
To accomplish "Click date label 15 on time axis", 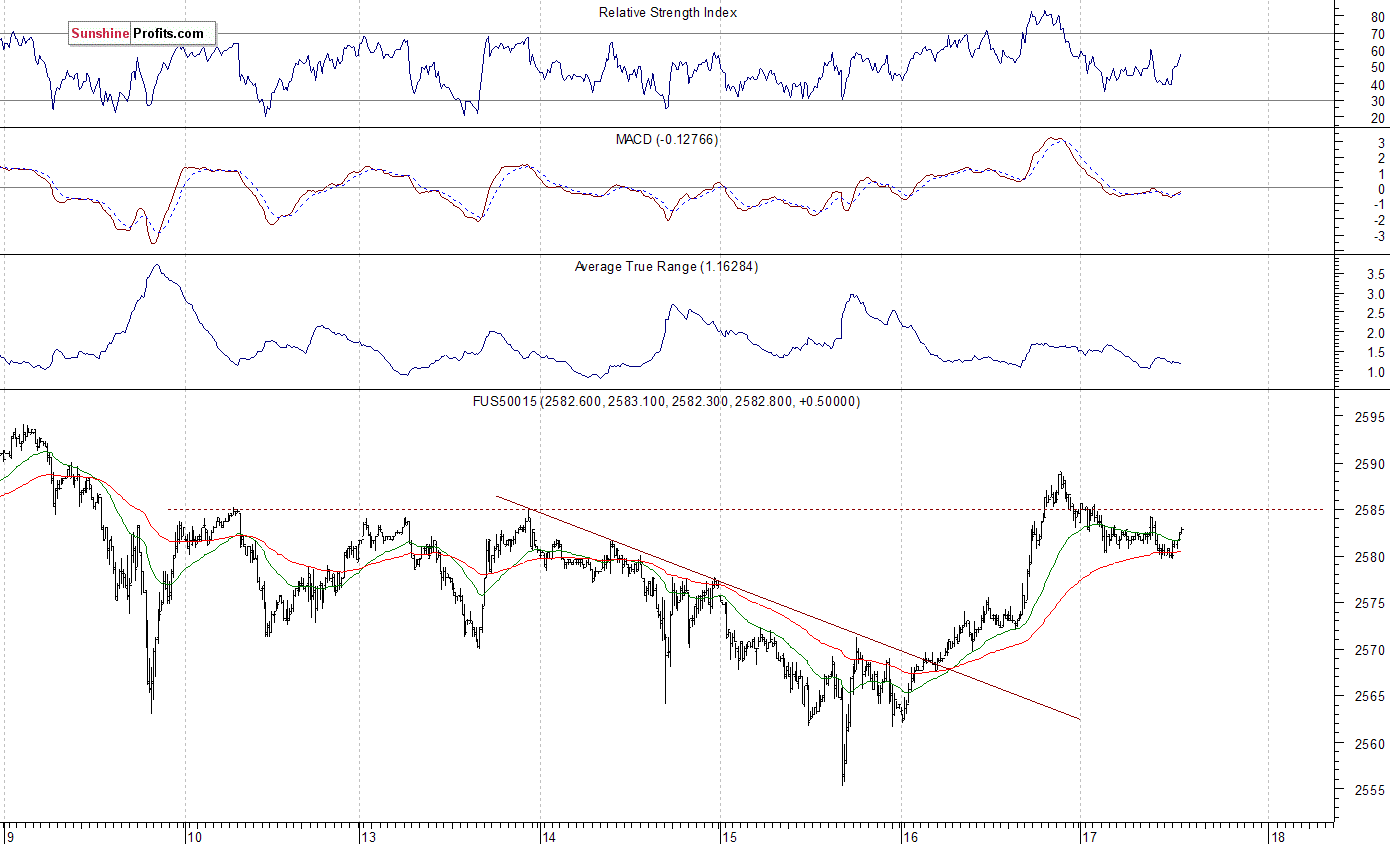I will pyautogui.click(x=729, y=836).
